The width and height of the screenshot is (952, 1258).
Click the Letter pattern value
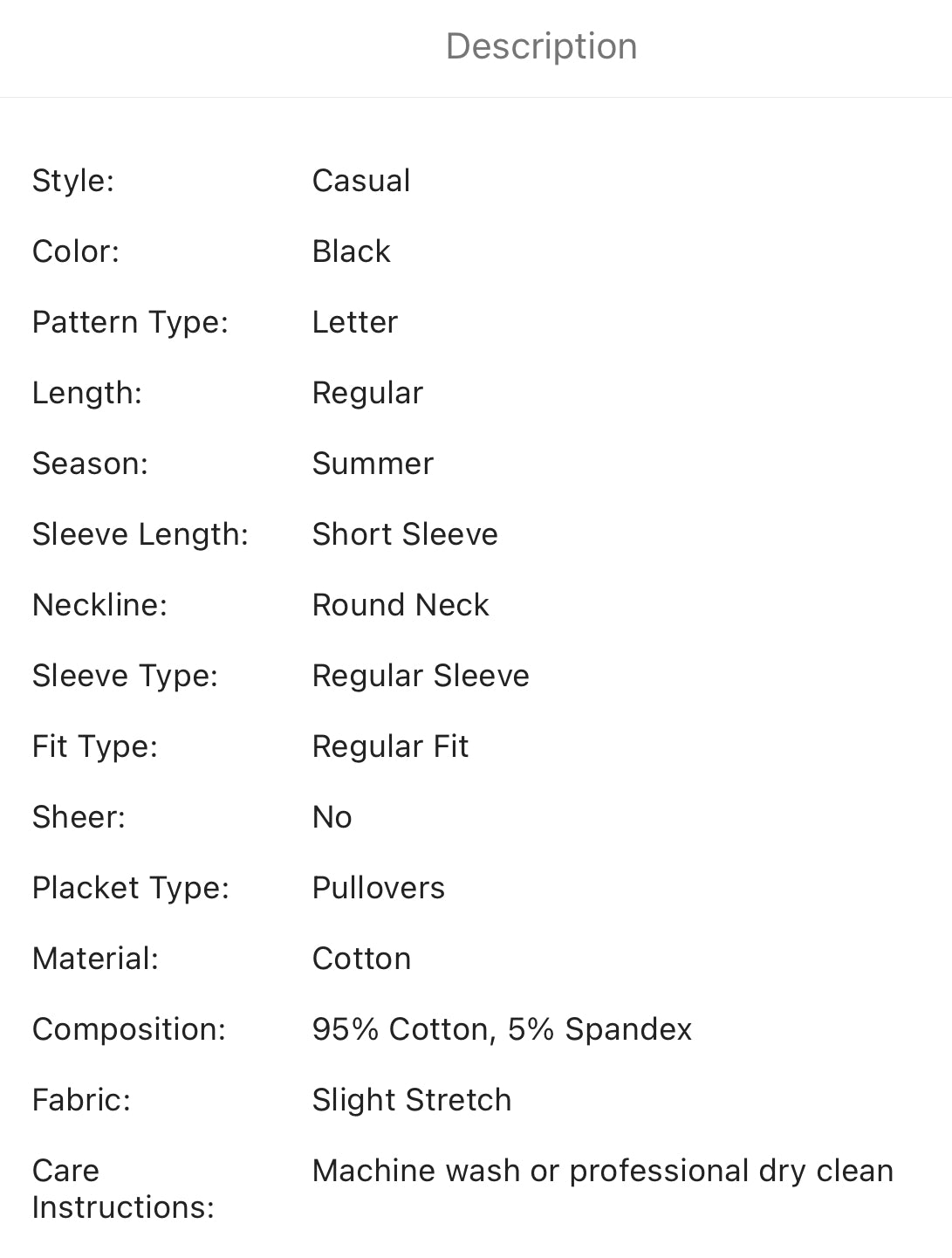(x=354, y=322)
